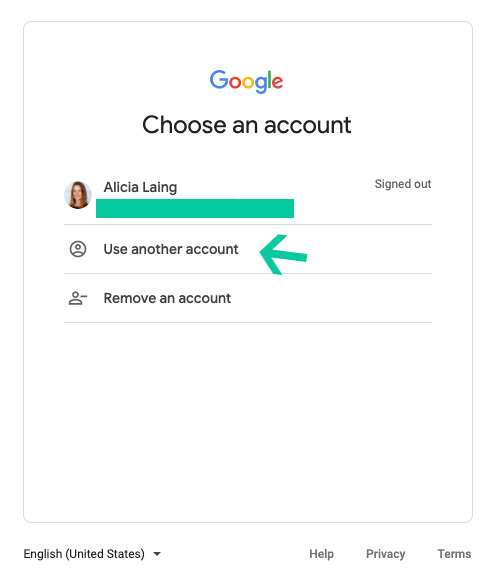Click Alicia Laing's profile photo
Image resolution: width=496 pixels, height=585 pixels.
(x=78, y=195)
